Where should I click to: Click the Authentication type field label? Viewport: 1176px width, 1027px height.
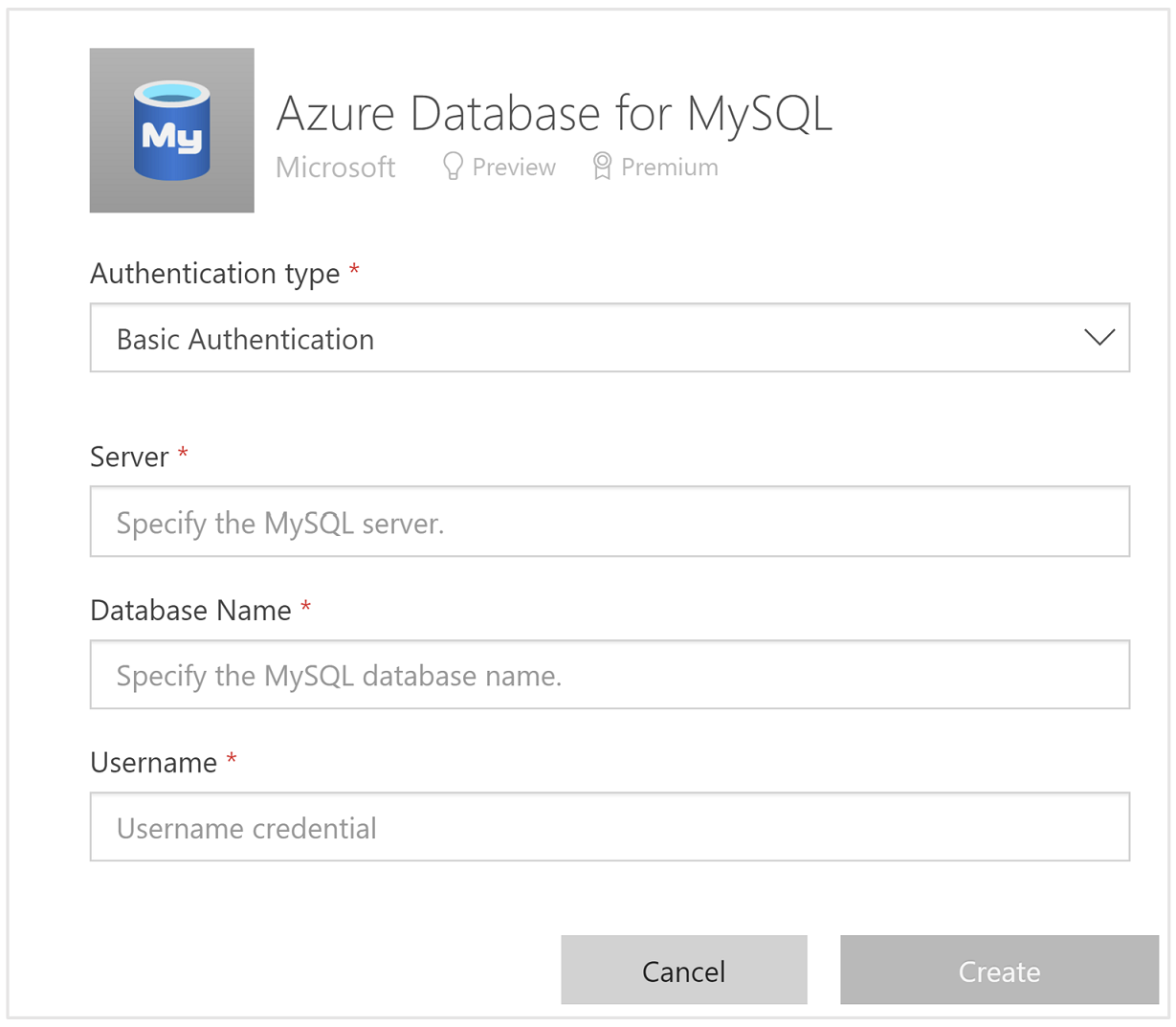tap(215, 274)
